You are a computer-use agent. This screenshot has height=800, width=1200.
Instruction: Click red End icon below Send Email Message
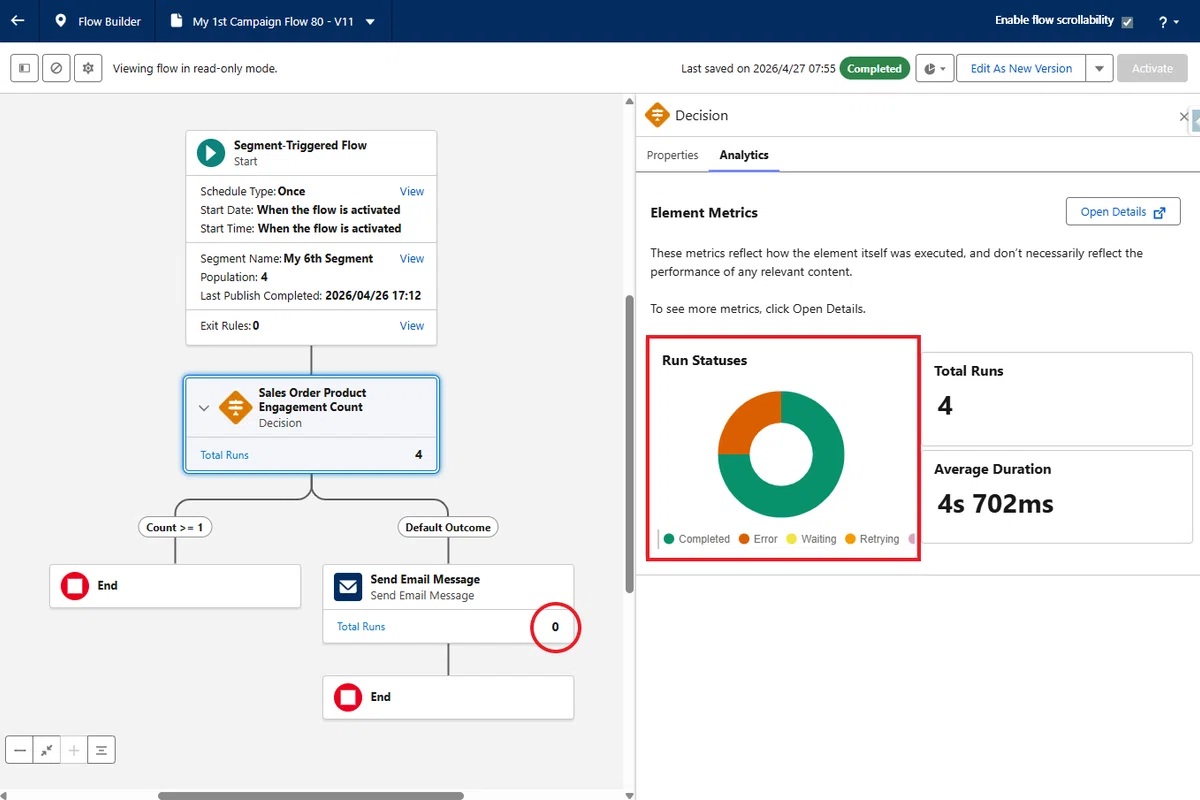pyautogui.click(x=348, y=697)
